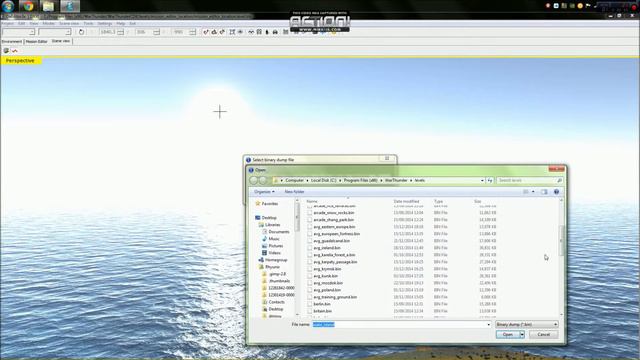
Task: Select file avg_guadalcanal.bin
Action: click(329, 241)
